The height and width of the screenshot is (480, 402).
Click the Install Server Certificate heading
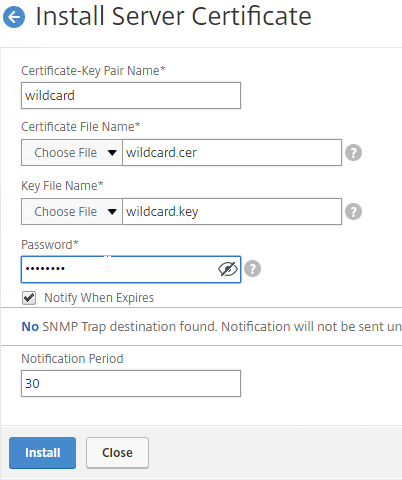(173, 16)
